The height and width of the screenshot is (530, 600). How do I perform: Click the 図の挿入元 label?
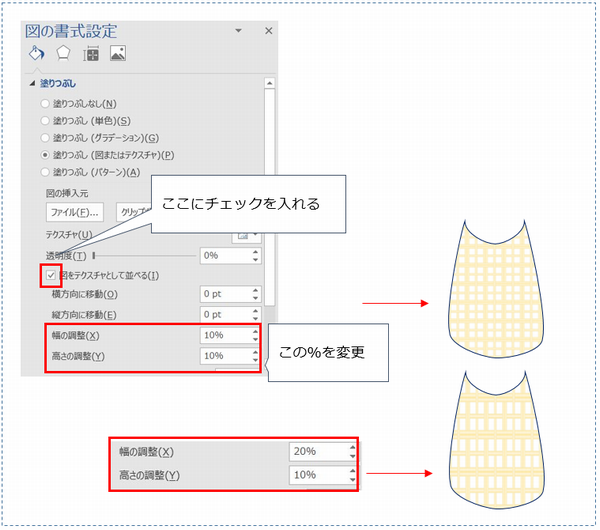coord(67,193)
